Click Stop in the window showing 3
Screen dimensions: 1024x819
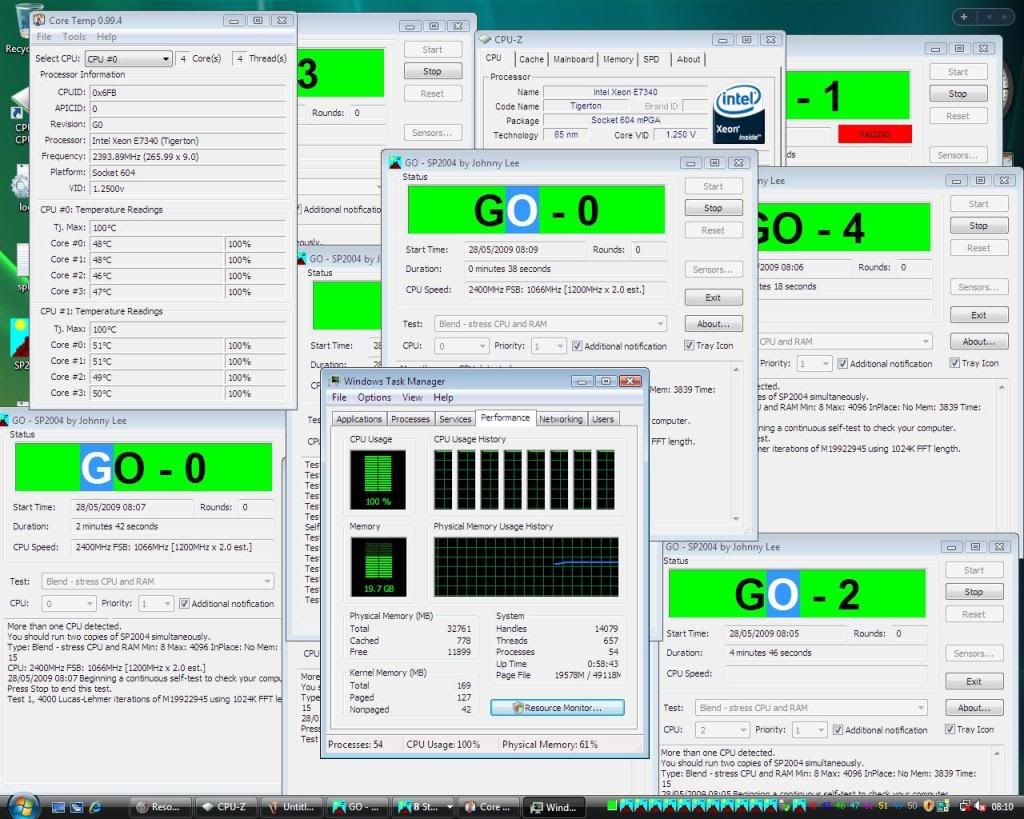[432, 71]
